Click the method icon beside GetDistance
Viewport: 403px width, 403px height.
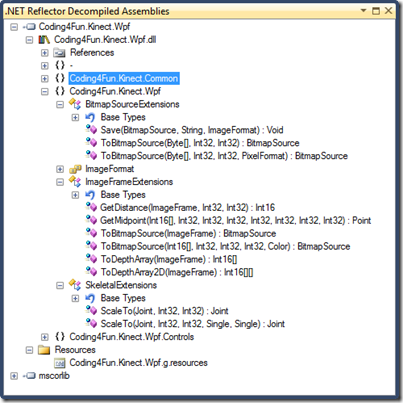coord(91,207)
